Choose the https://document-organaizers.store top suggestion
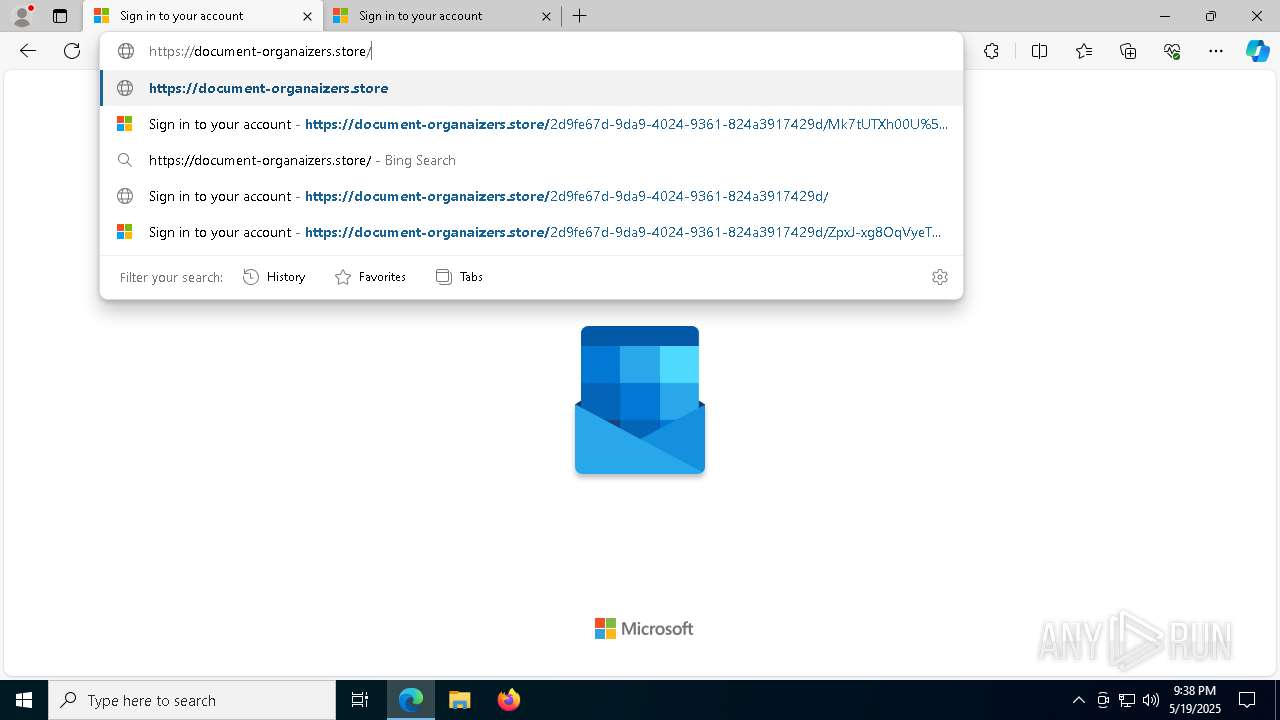1280x720 pixels. (531, 88)
